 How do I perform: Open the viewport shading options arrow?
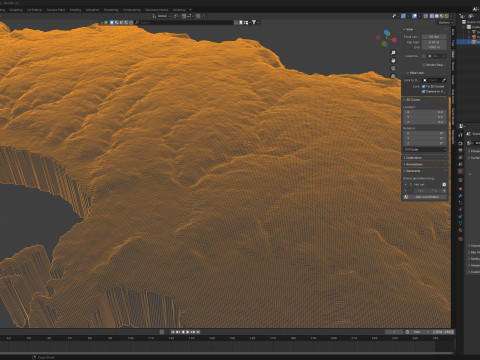tap(451, 16)
